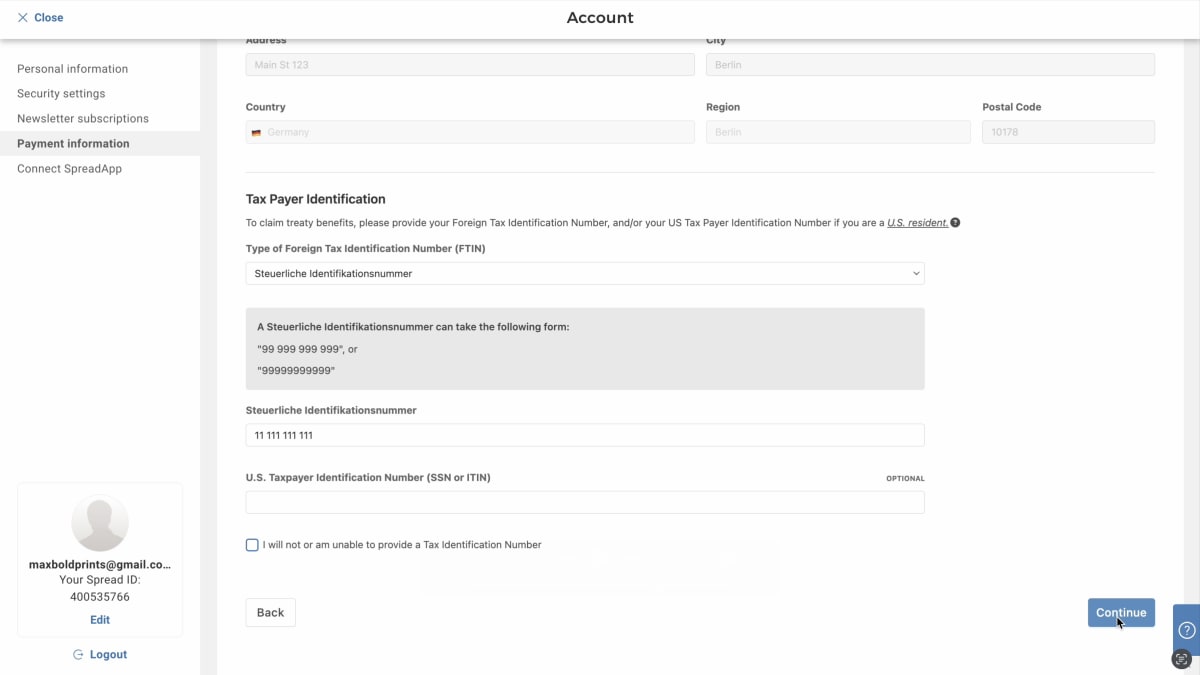Viewport: 1200px width, 675px height.
Task: Select Payment information in sidebar
Action: tap(73, 144)
